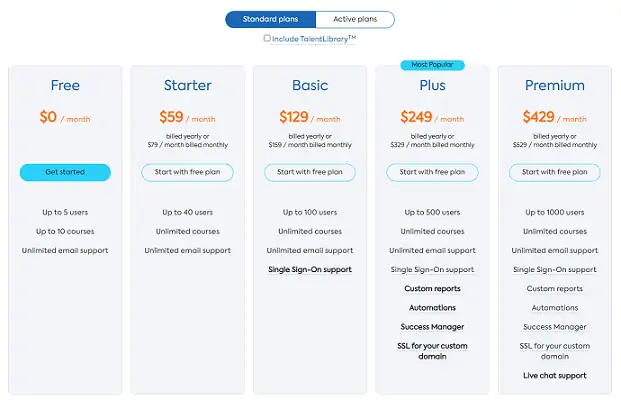Select the Starter plan heading
621x400 pixels.
(x=188, y=85)
